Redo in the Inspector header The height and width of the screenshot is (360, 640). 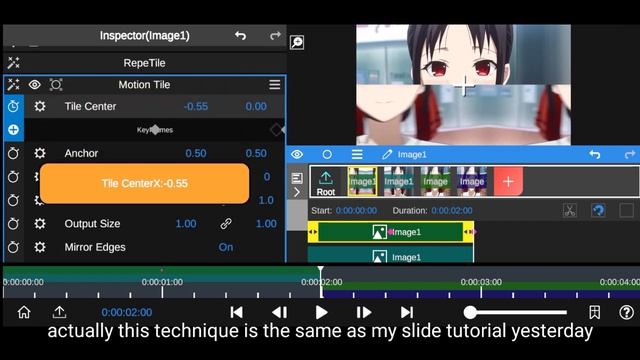coord(275,36)
